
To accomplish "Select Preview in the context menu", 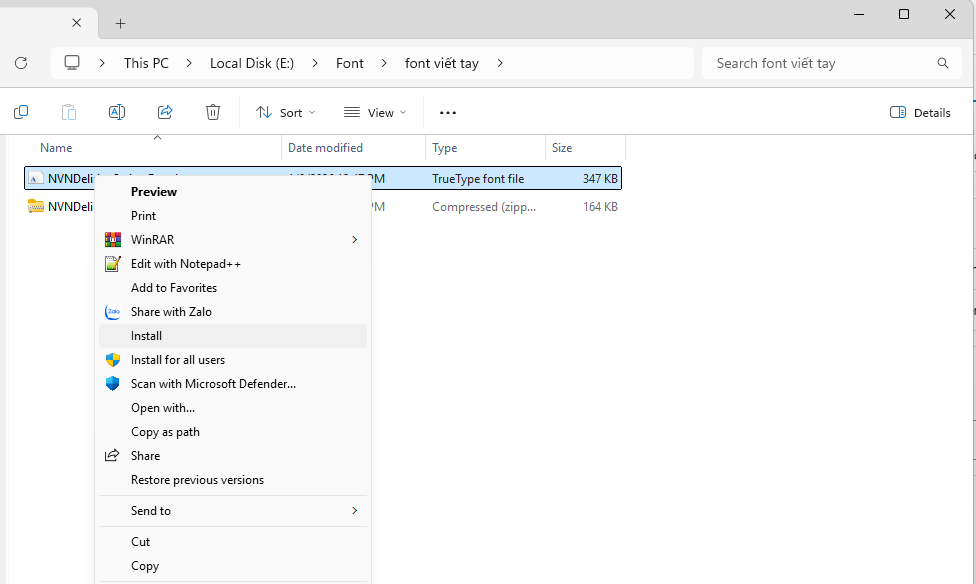I will click(x=233, y=192).
